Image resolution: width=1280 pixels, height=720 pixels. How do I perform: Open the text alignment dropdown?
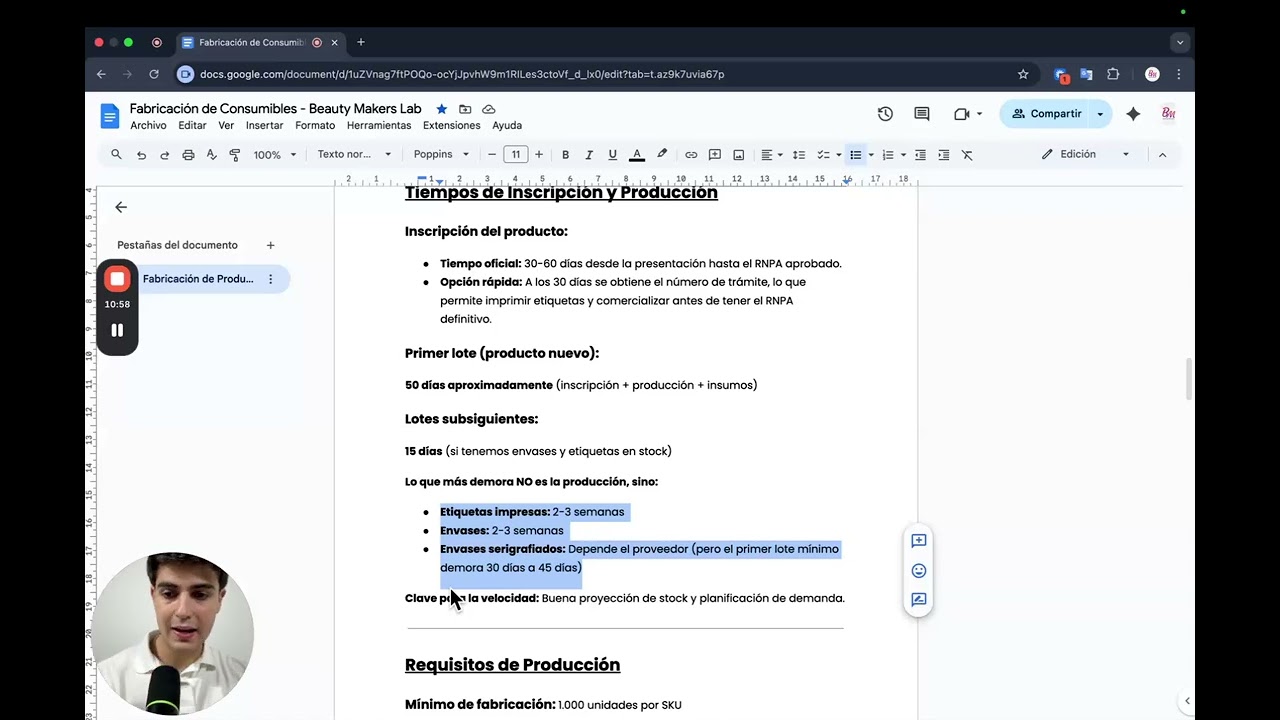[771, 155]
